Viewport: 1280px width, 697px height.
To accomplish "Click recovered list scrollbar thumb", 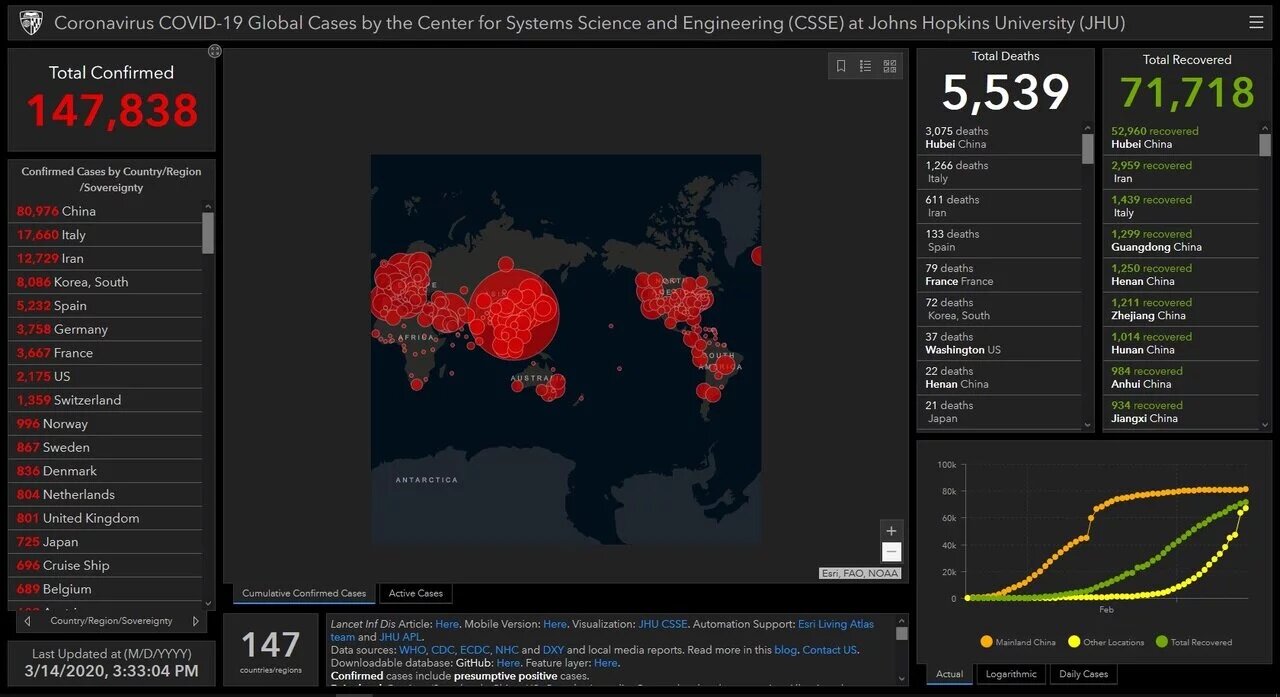I will point(1265,146).
